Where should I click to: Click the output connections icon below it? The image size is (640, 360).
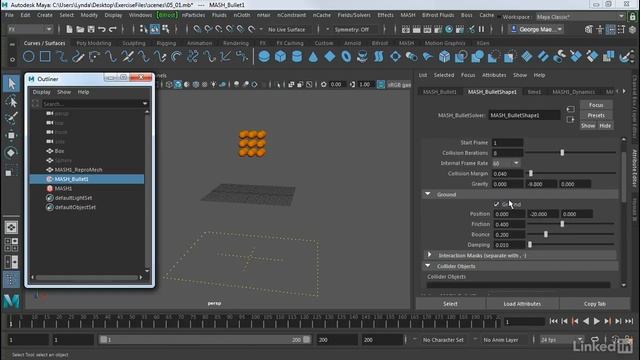coord(571,120)
